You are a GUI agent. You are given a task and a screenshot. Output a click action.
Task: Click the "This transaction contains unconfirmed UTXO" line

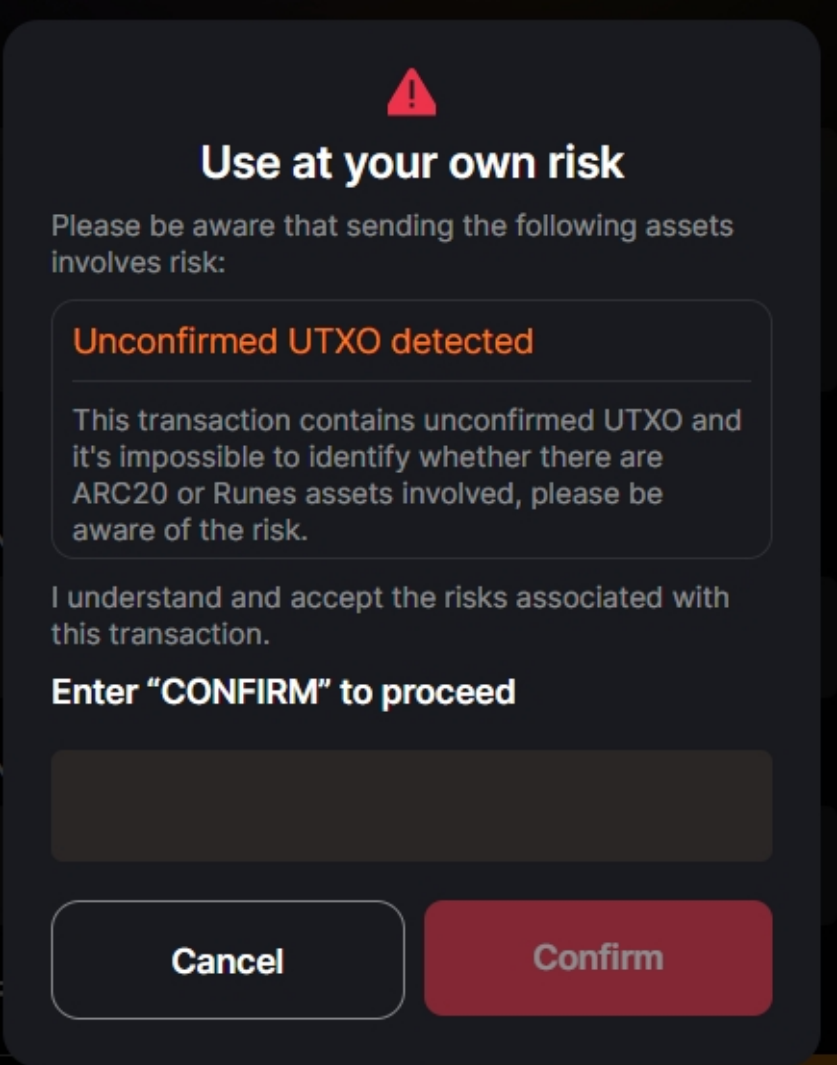point(407,420)
